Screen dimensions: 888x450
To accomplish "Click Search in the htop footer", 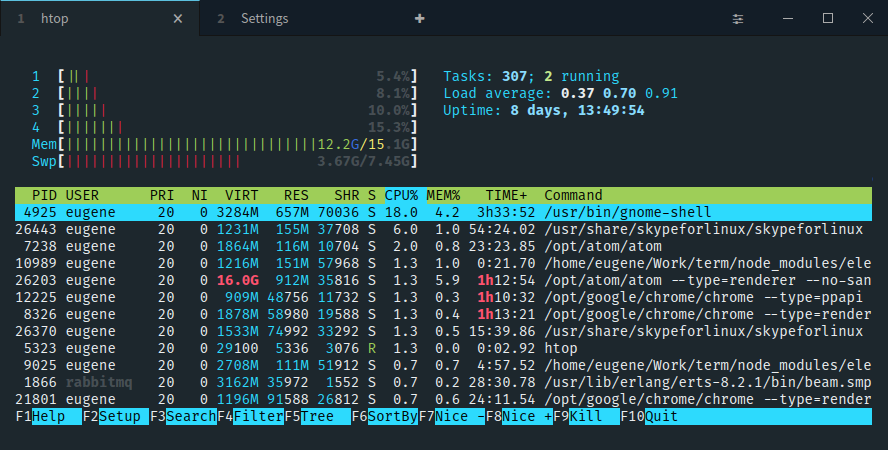I will 190,416.
